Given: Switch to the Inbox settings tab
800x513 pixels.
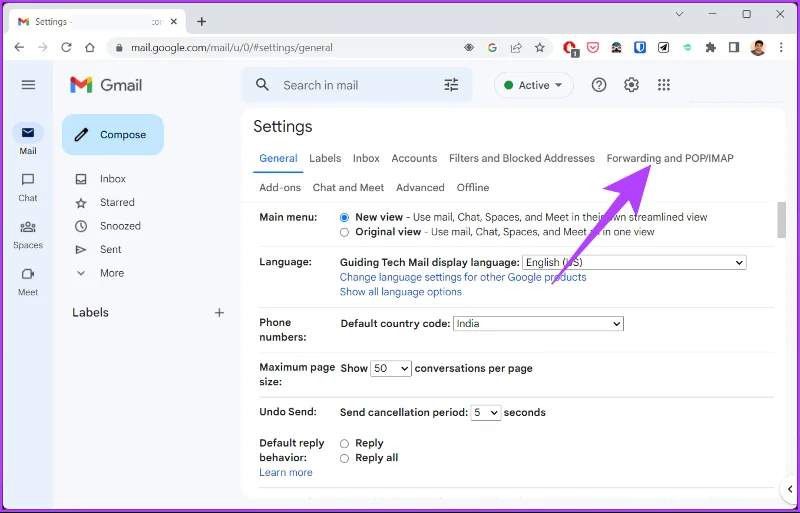Looking at the screenshot, I should 366,158.
